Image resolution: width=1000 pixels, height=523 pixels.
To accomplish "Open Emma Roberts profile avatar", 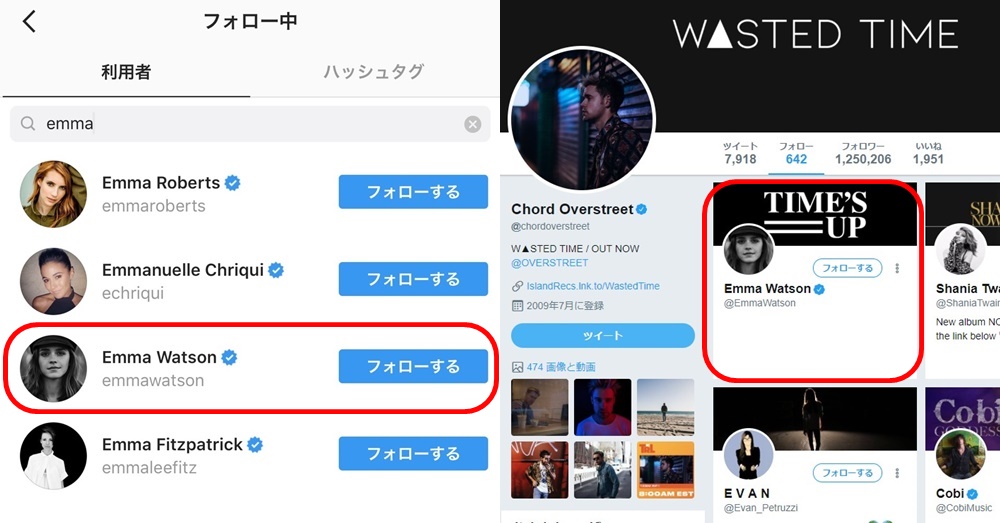I will click(54, 194).
